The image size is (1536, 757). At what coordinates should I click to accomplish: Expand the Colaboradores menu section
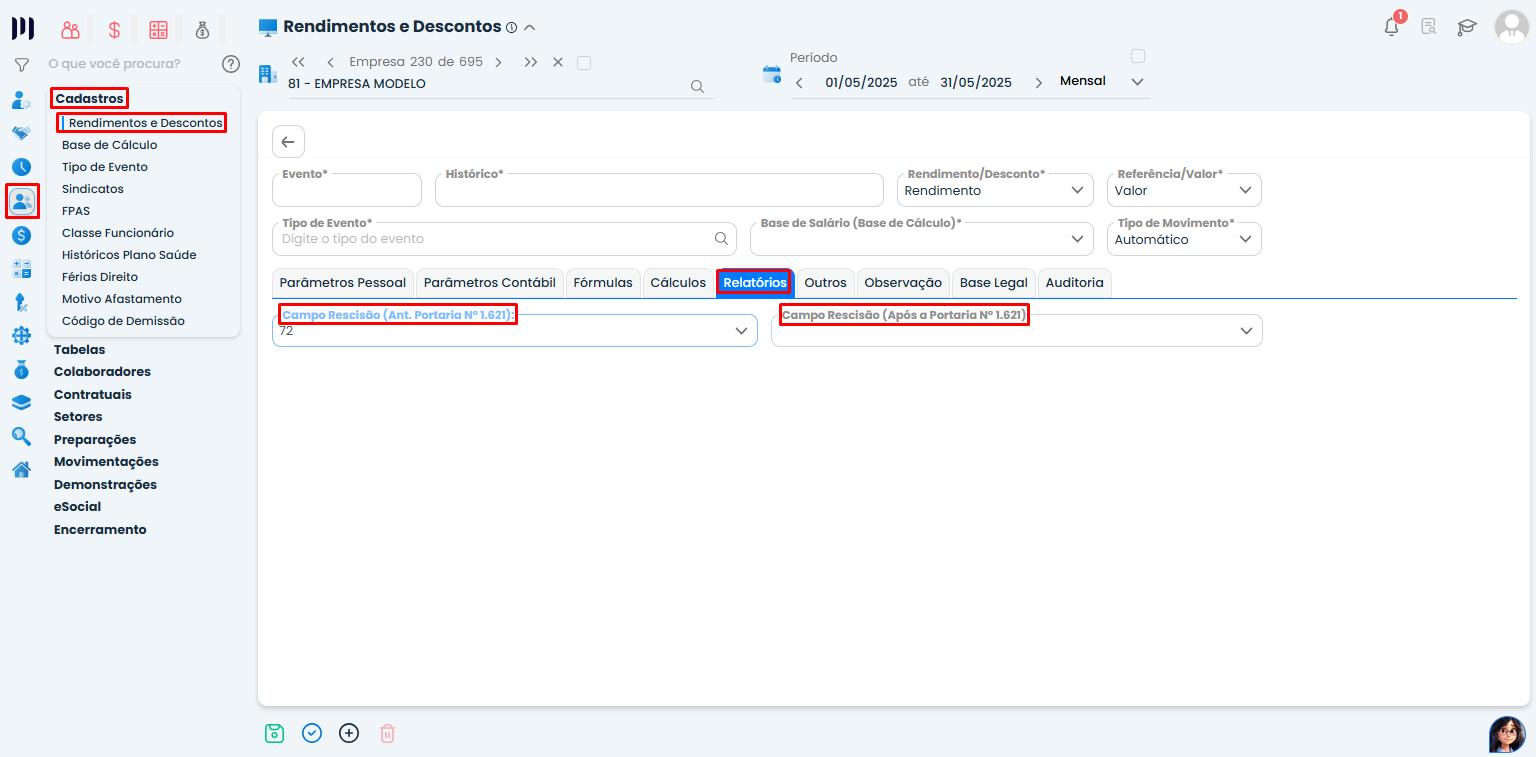coord(102,372)
